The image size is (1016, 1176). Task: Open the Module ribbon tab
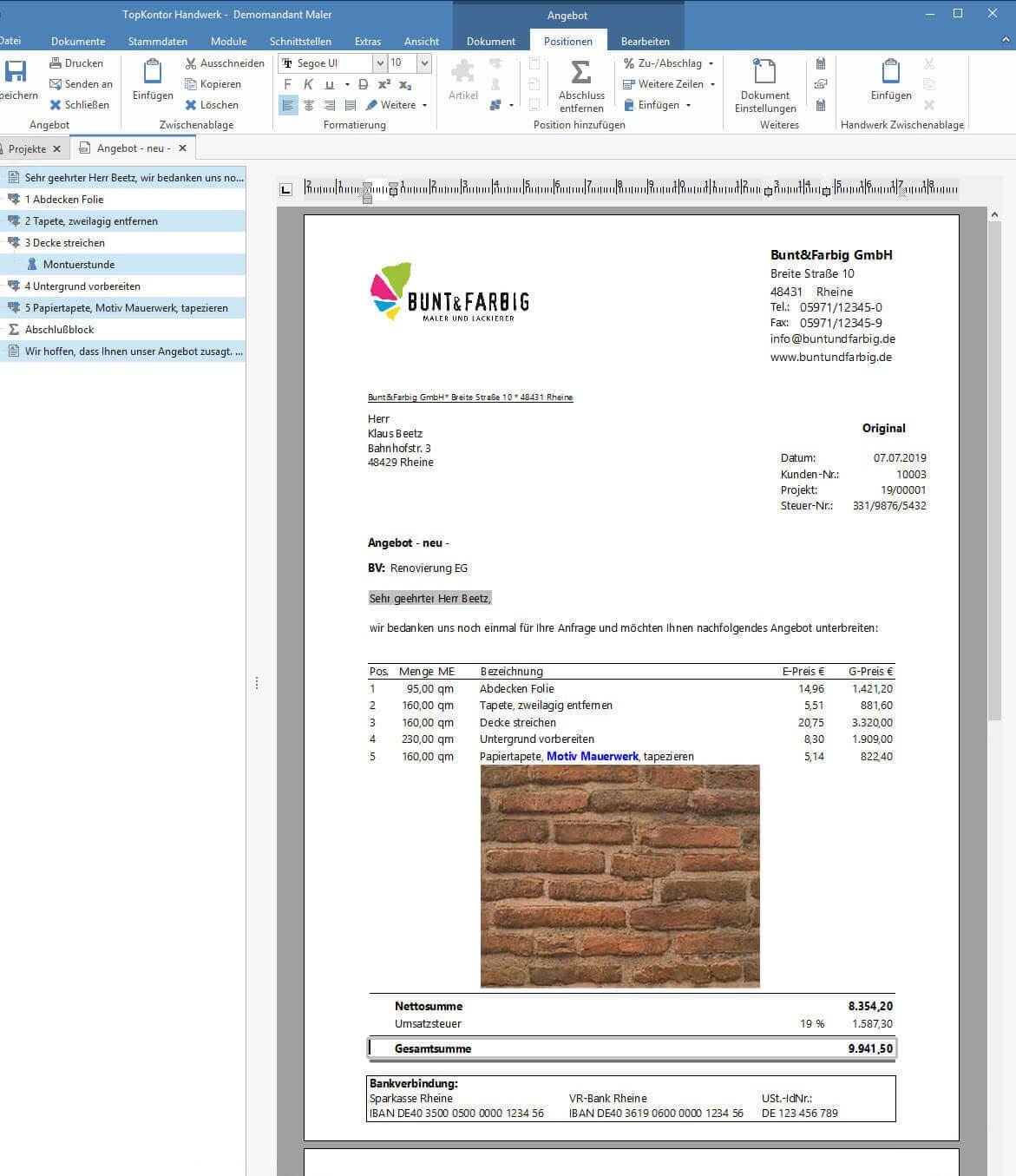pos(229,41)
